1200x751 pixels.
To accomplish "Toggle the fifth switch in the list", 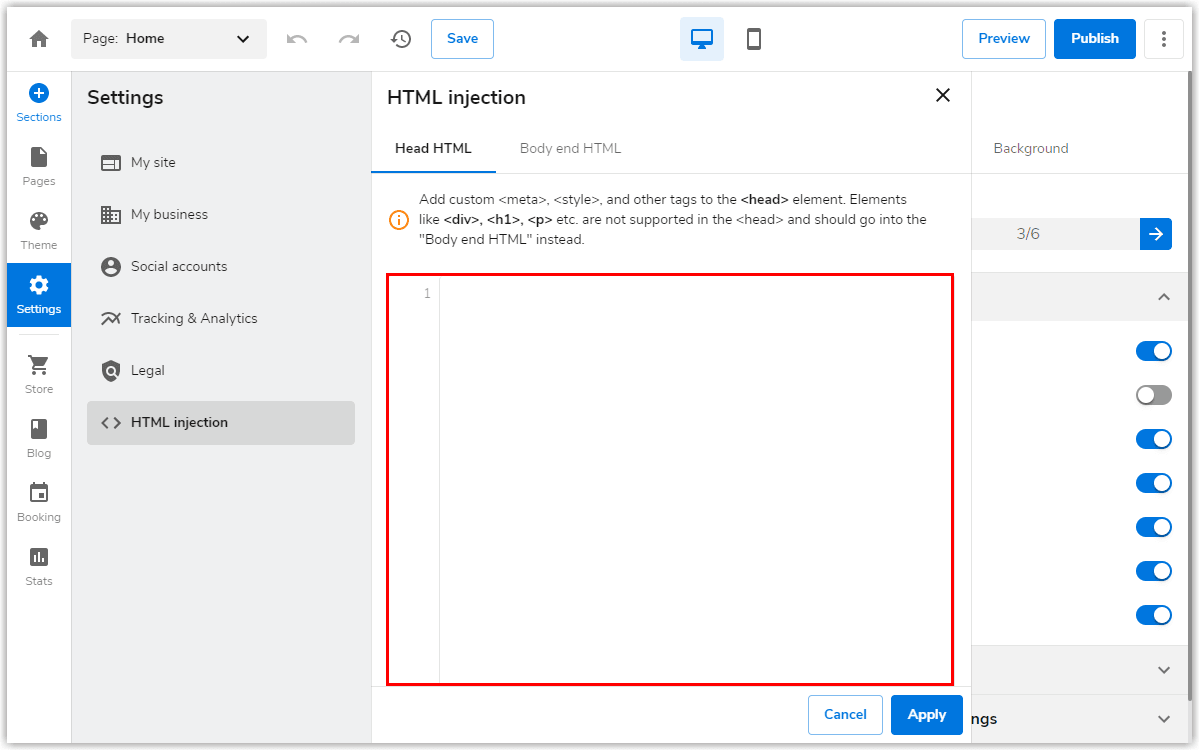I will pos(1154,527).
